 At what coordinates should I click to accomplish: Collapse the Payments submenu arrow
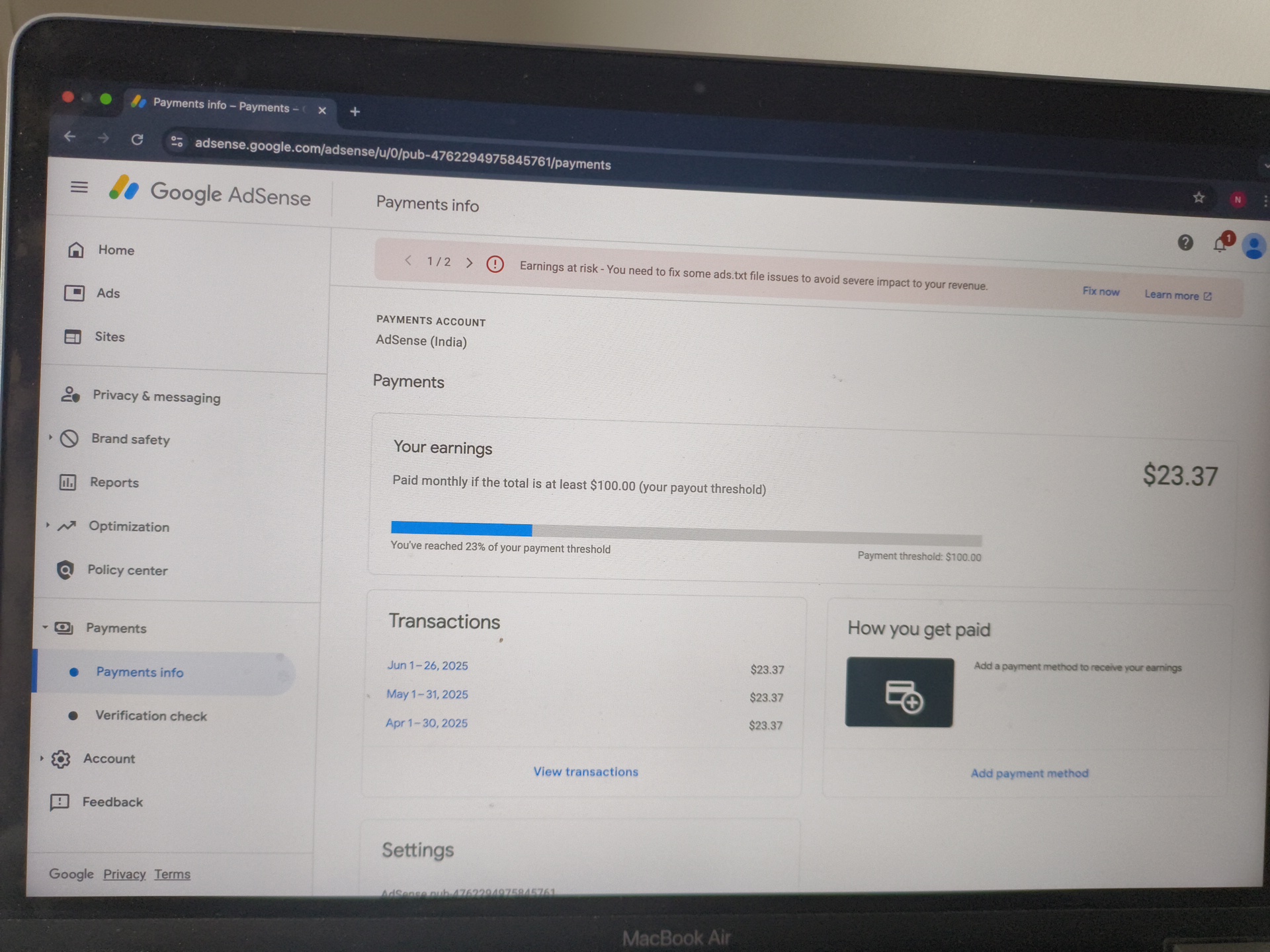pyautogui.click(x=45, y=627)
